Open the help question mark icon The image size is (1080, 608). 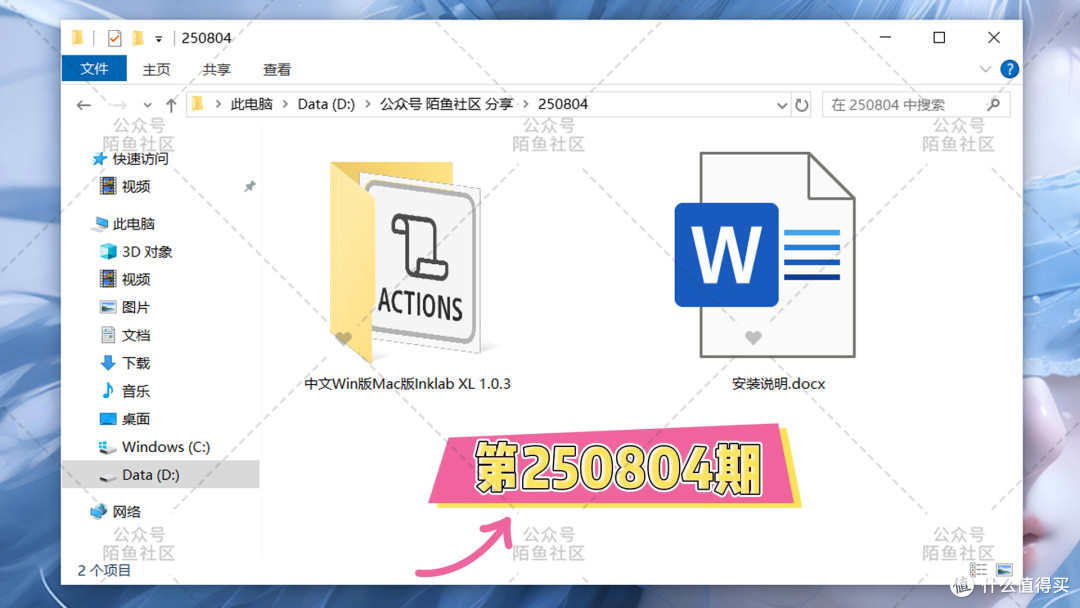[x=1009, y=69]
